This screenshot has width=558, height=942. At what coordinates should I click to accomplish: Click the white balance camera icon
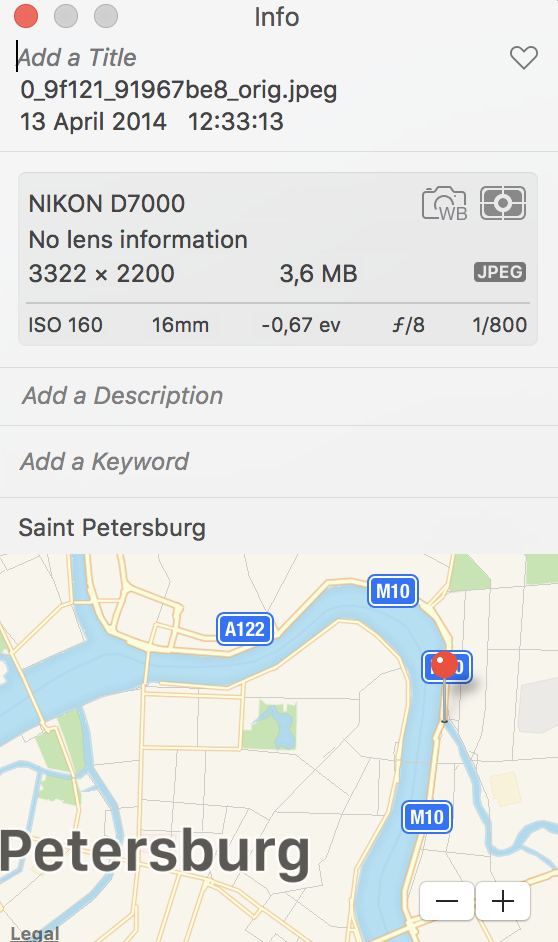coord(444,204)
